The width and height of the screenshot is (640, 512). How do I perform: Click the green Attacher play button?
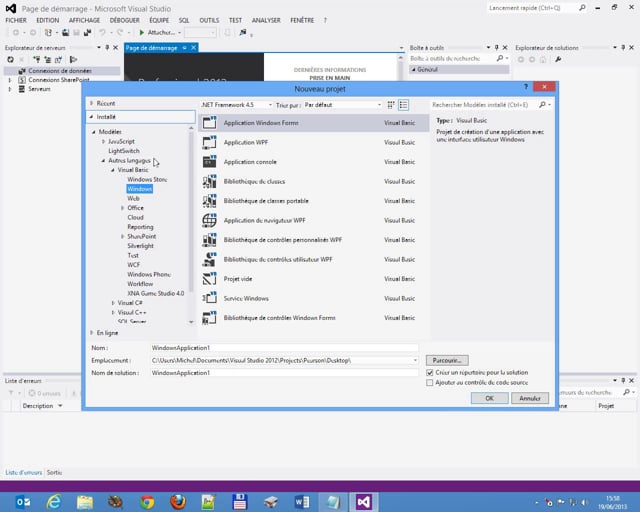[x=142, y=32]
